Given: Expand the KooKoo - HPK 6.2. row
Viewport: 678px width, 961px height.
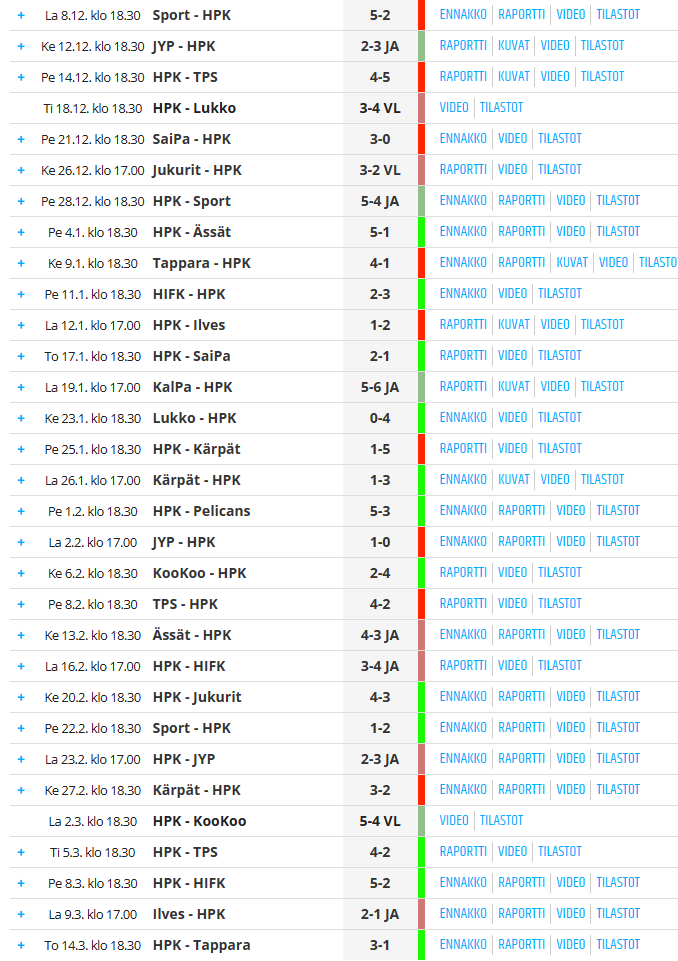Looking at the screenshot, I should (x=21, y=573).
